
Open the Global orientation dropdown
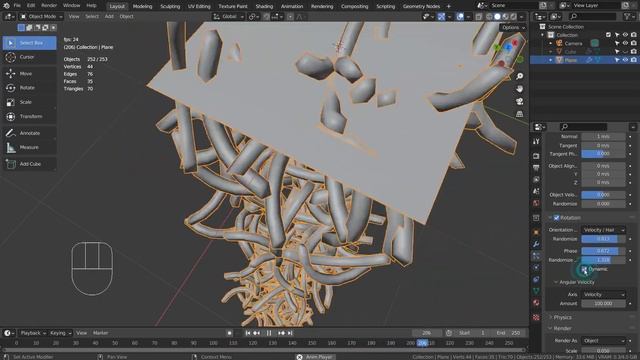(x=229, y=17)
